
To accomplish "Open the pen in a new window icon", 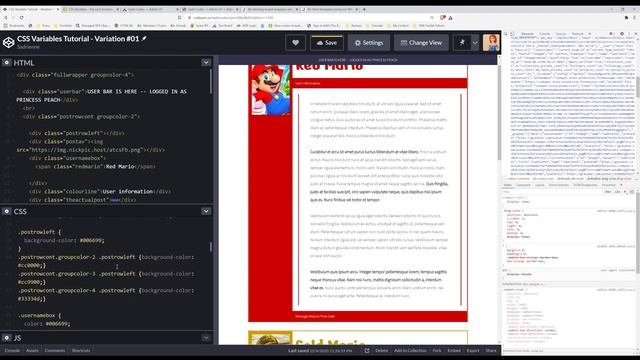I will (367, 350).
